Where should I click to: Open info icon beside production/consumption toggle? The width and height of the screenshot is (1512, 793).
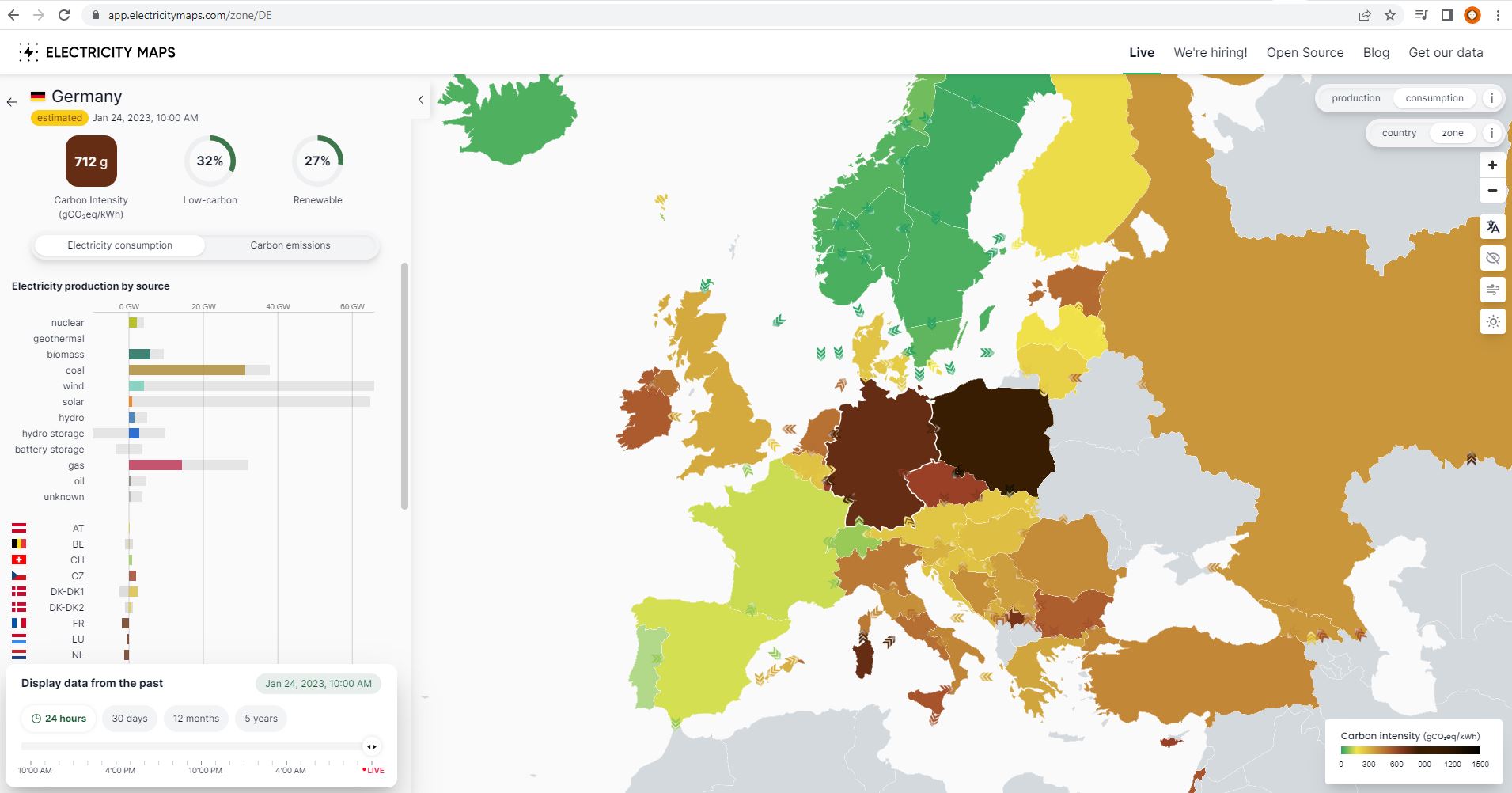pyautogui.click(x=1491, y=98)
